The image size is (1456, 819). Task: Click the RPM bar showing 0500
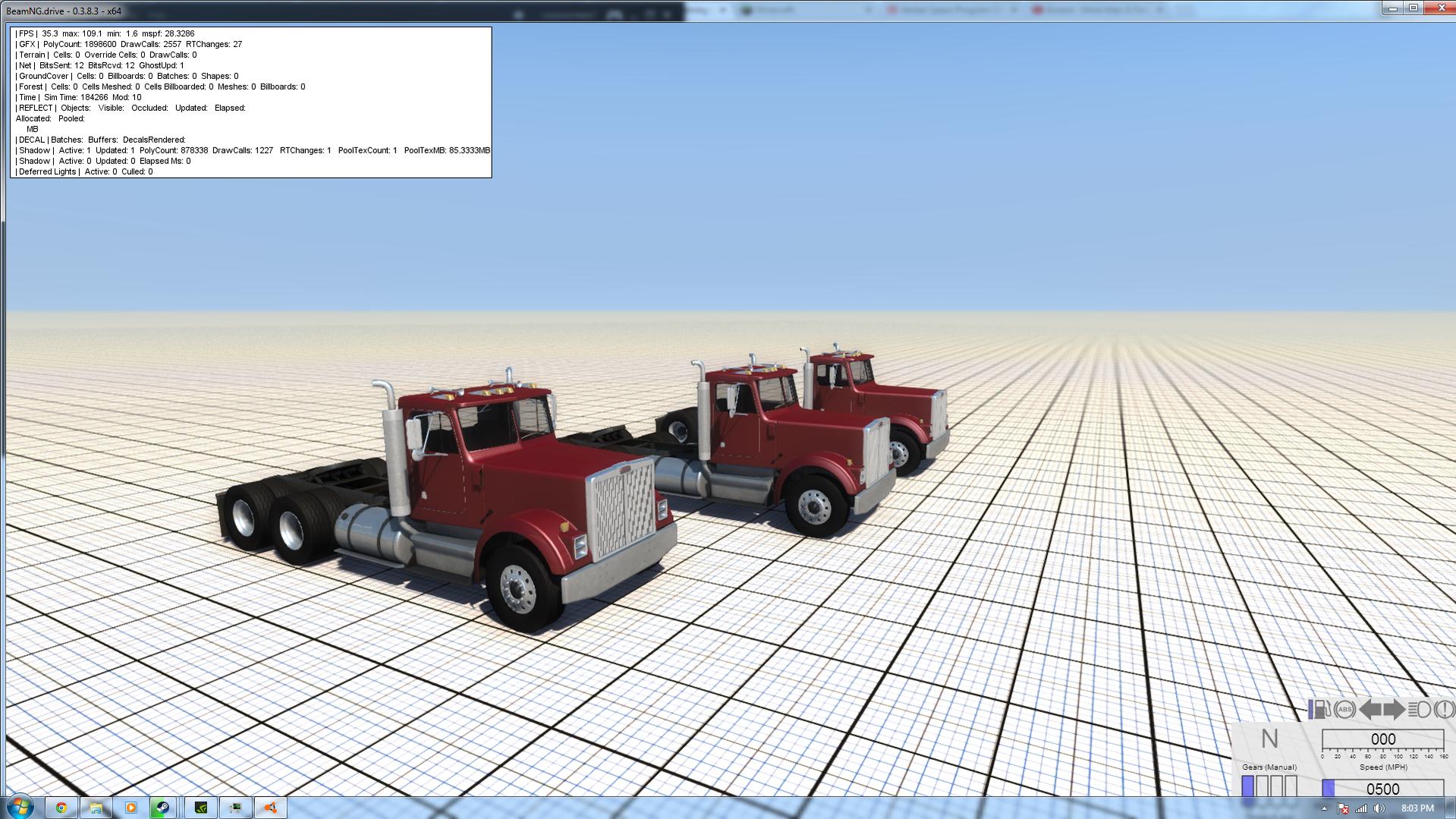point(1382,789)
